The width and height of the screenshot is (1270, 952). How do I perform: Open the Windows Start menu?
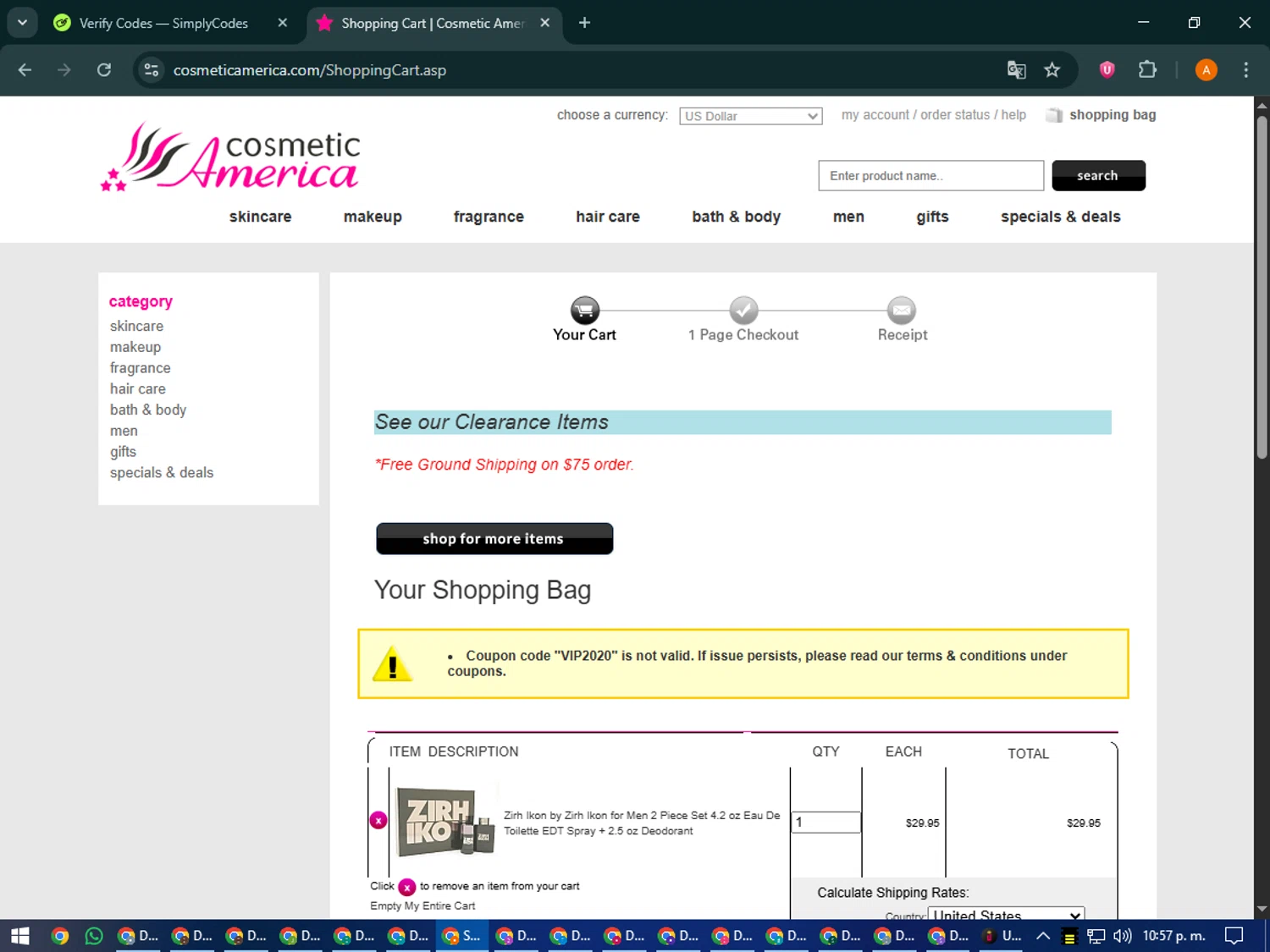coord(19,936)
